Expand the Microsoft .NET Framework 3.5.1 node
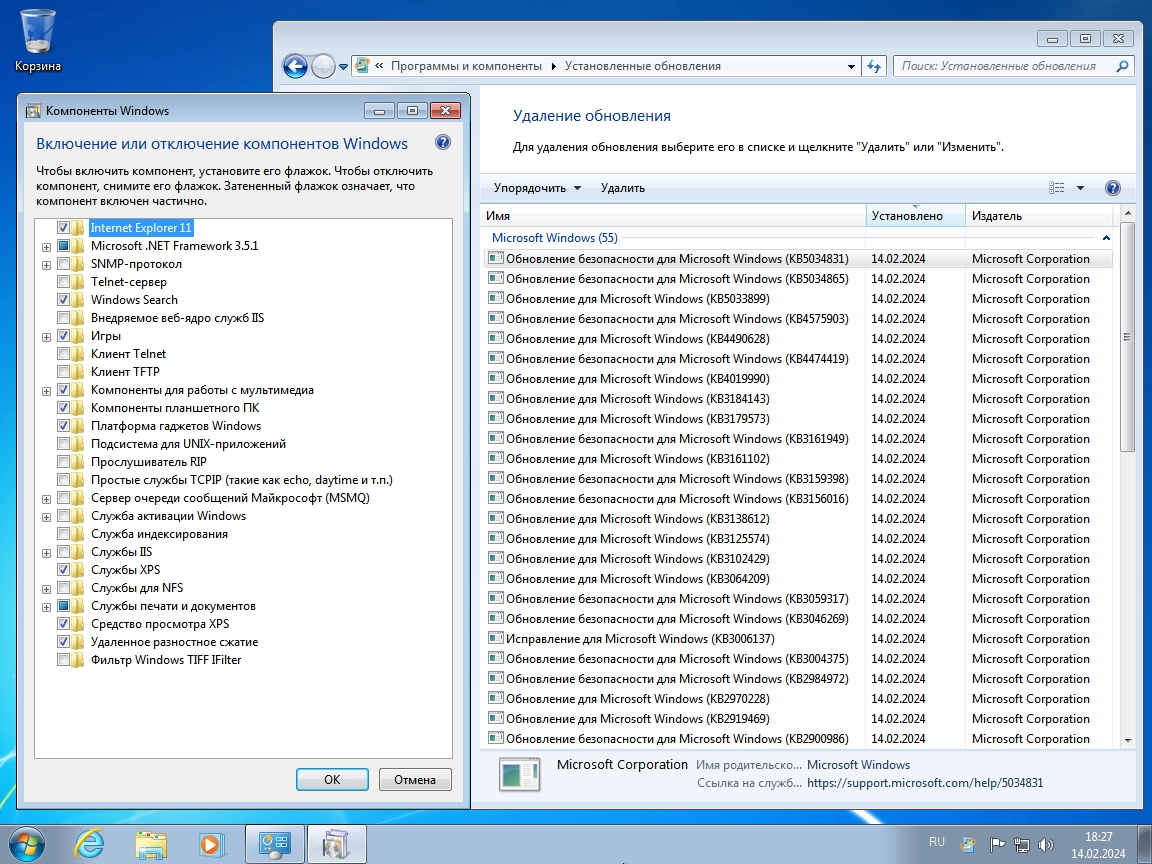Image resolution: width=1152 pixels, height=864 pixels. (46, 246)
